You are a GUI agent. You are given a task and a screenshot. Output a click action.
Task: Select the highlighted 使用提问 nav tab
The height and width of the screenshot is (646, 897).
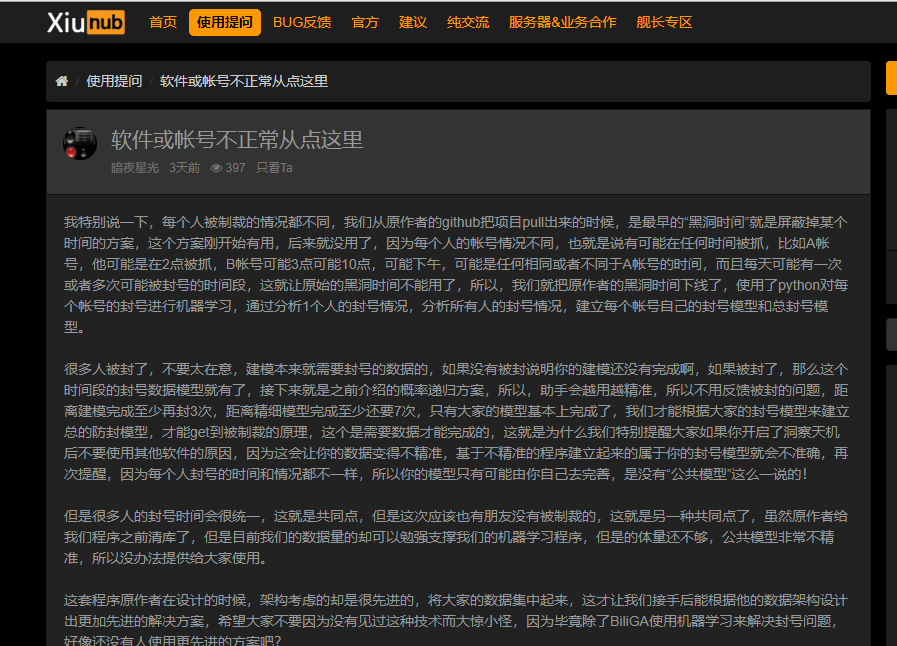(225, 22)
